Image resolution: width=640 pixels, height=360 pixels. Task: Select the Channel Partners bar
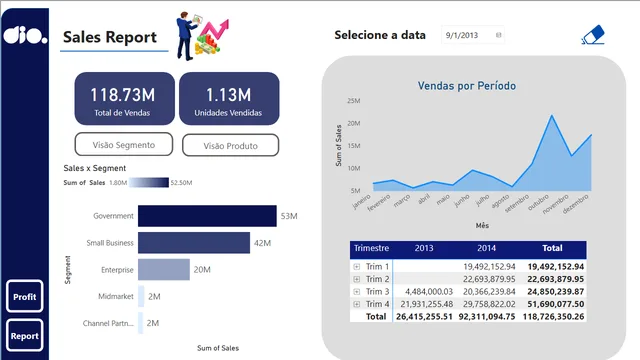pyautogui.click(x=140, y=323)
